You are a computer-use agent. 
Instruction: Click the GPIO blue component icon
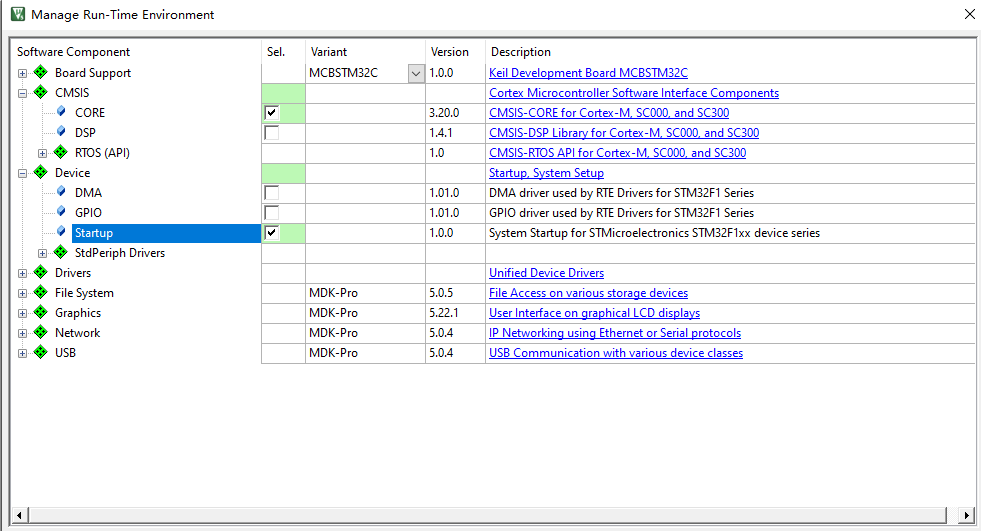click(61, 212)
